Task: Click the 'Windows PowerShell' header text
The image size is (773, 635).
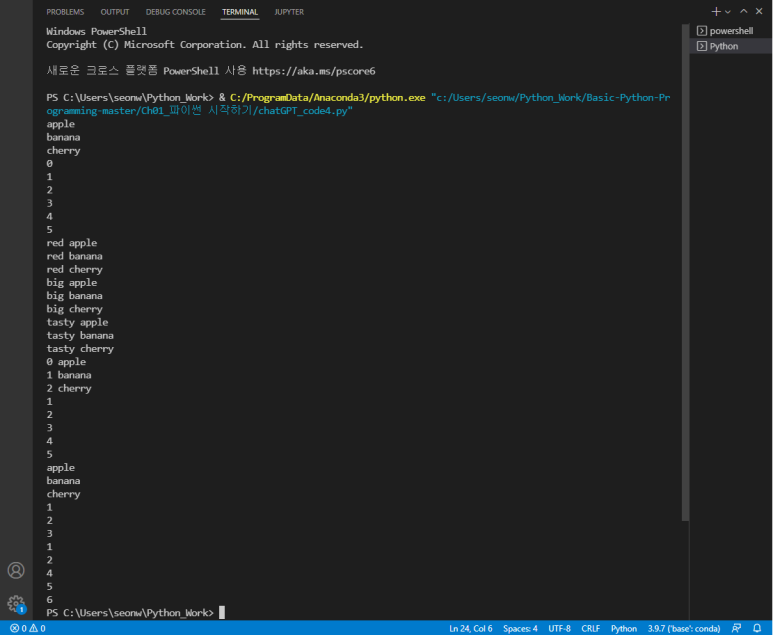Action: [97, 32]
